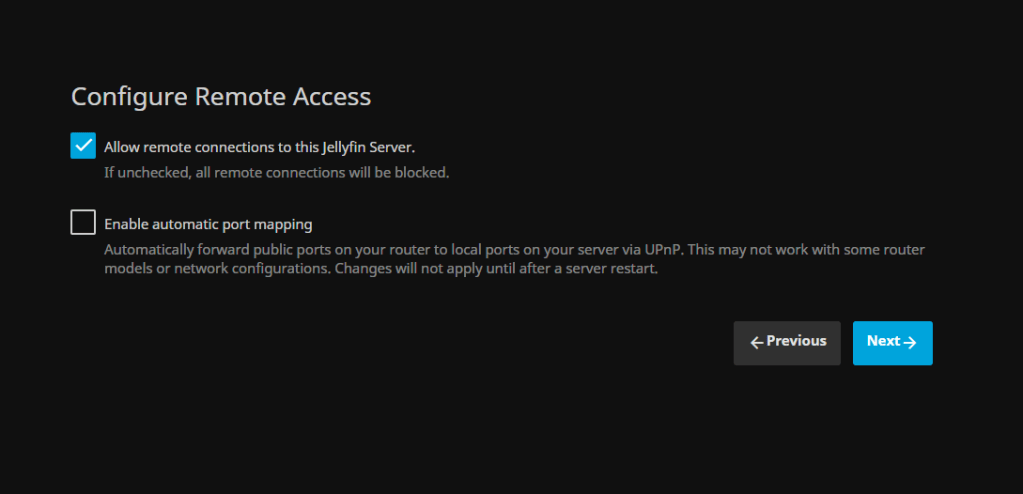1023x494 pixels.
Task: Click the "Enable automatic port mapping" label
Action: (208, 224)
